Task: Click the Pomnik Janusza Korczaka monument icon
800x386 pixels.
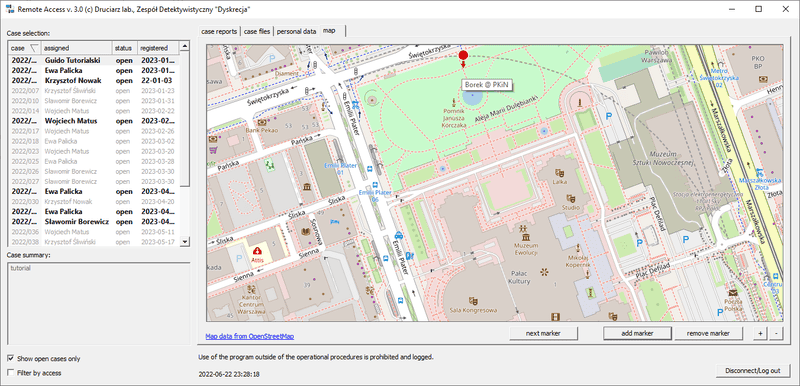Action: click(454, 101)
